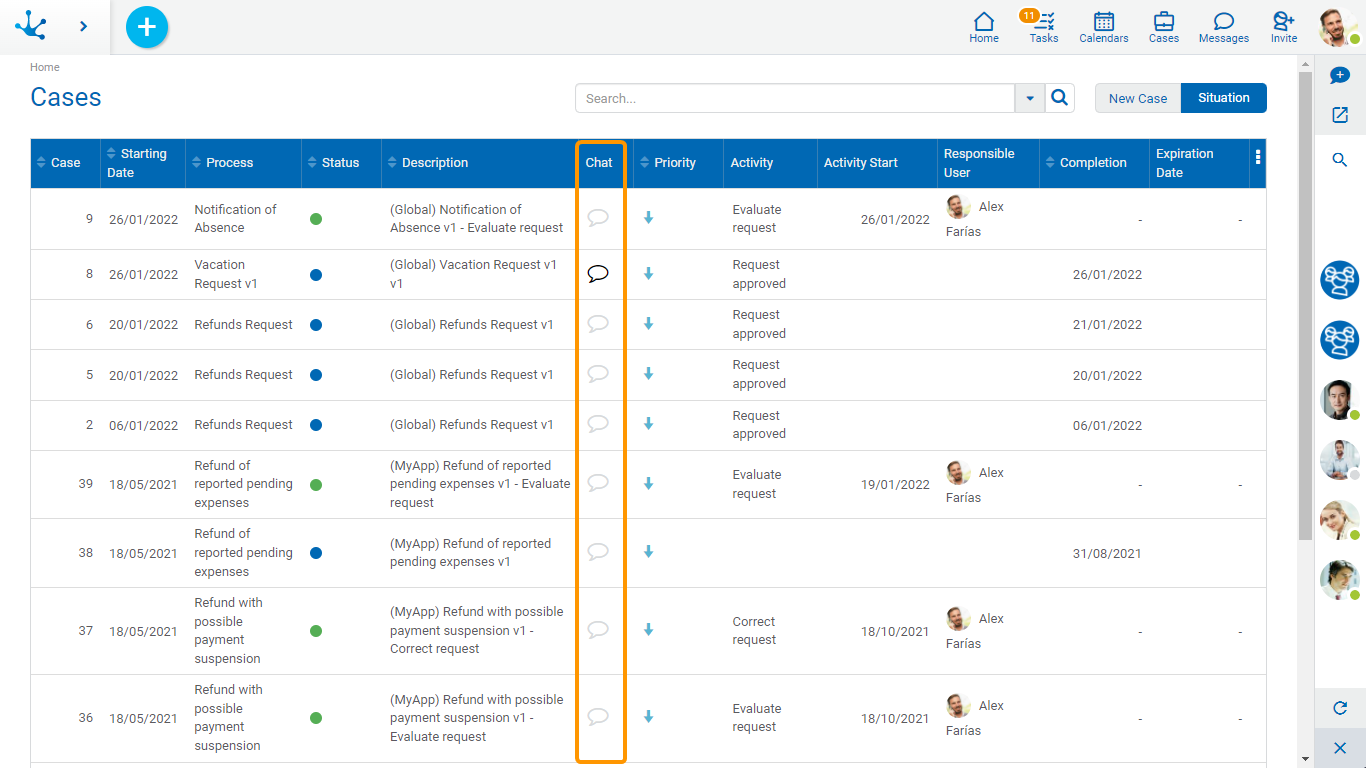Viewport: 1366px width, 768px height.
Task: Open the table column options kebab menu
Action: tap(1258, 157)
